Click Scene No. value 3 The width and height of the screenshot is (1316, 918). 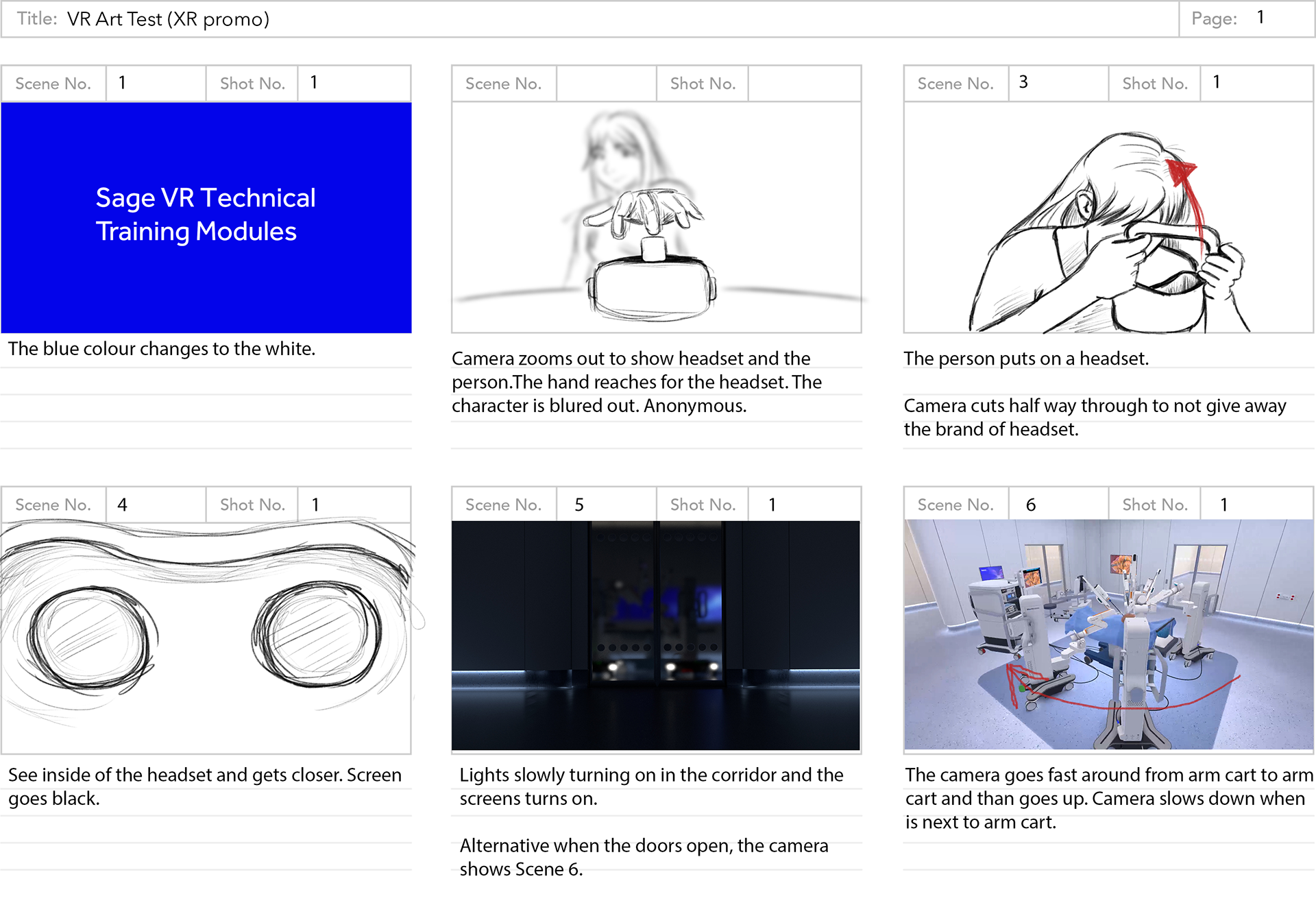point(1023,82)
